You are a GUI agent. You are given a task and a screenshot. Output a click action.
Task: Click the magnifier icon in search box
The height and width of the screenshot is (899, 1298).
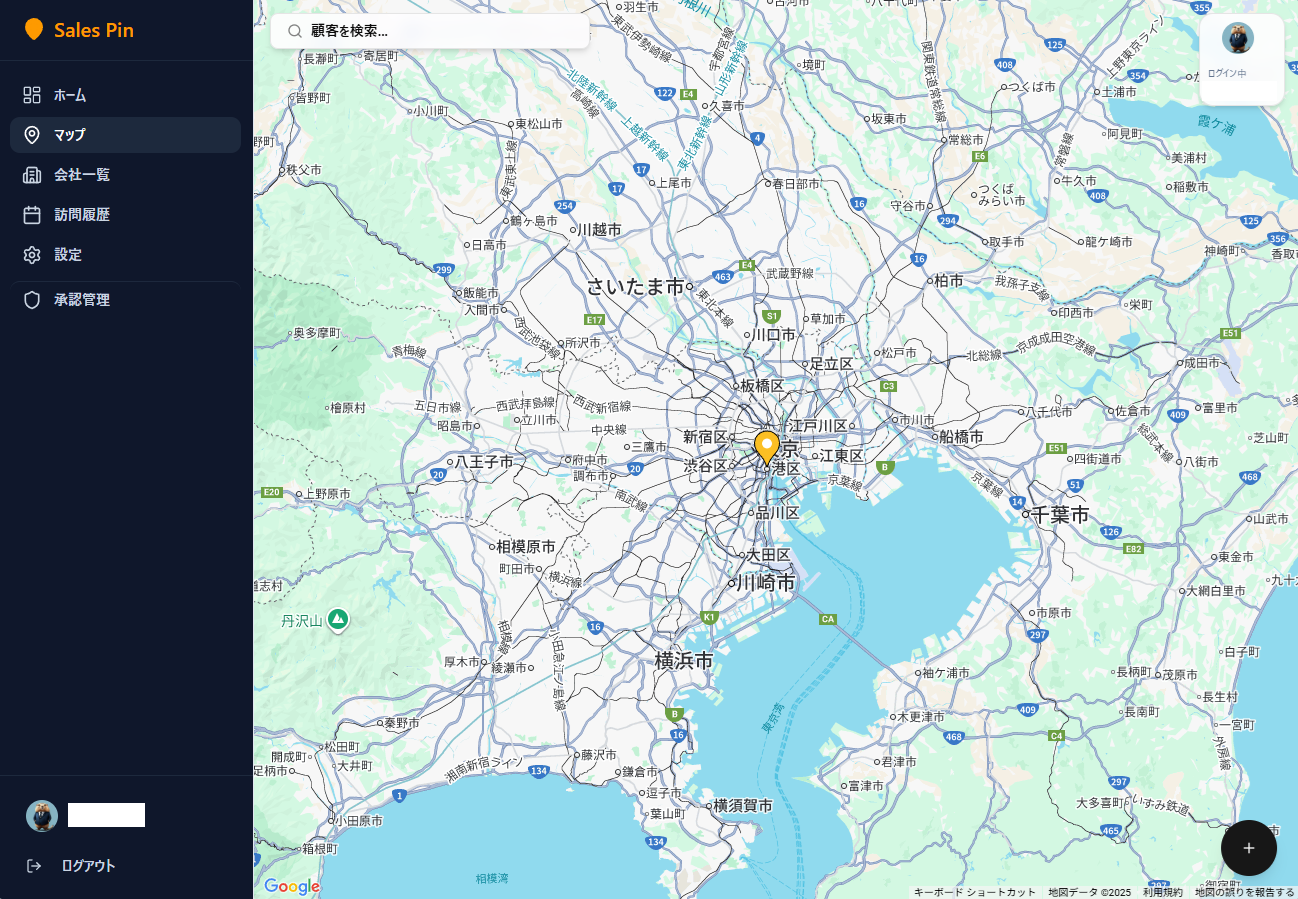(295, 31)
